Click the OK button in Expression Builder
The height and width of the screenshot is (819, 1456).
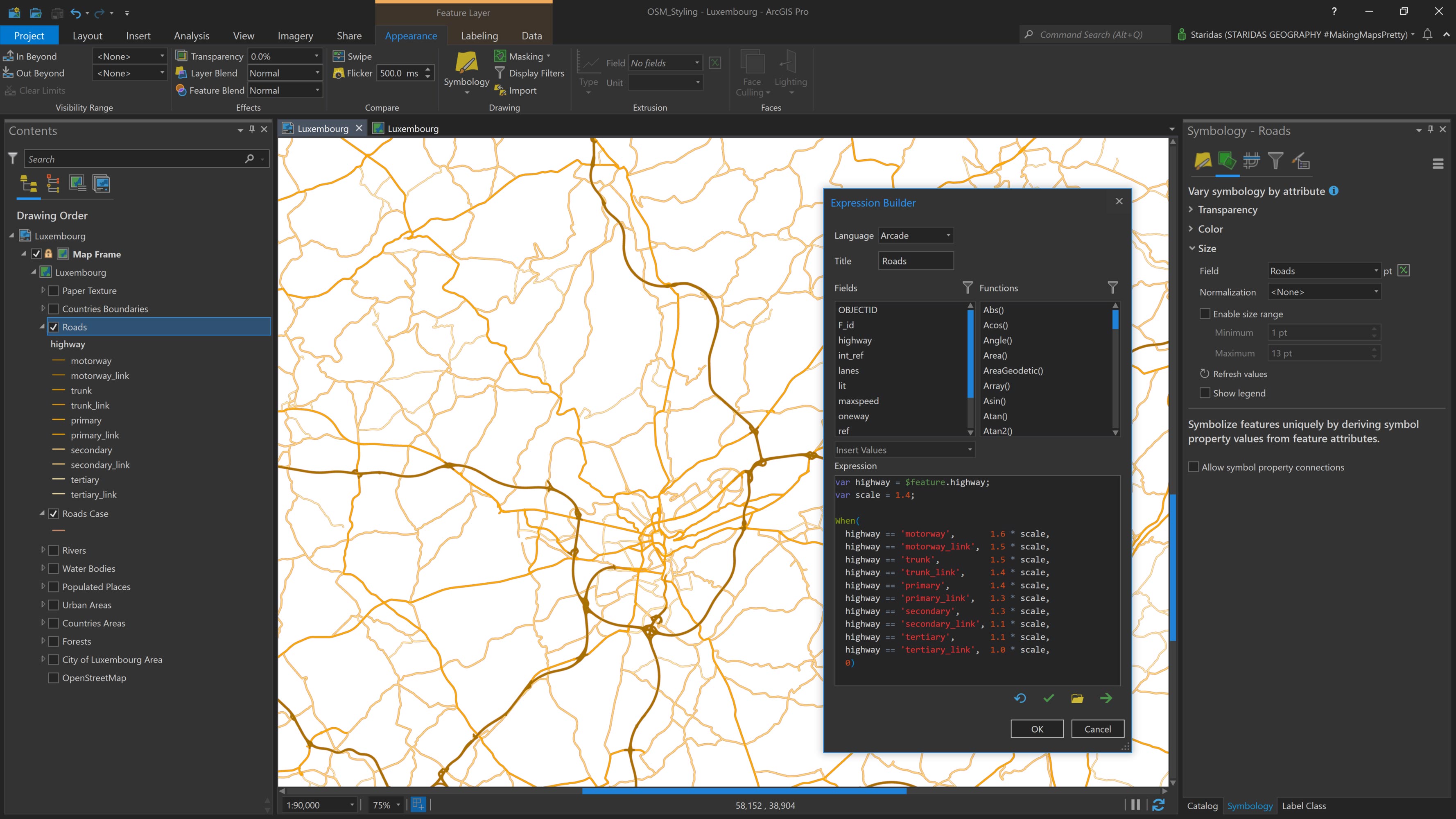click(x=1037, y=729)
